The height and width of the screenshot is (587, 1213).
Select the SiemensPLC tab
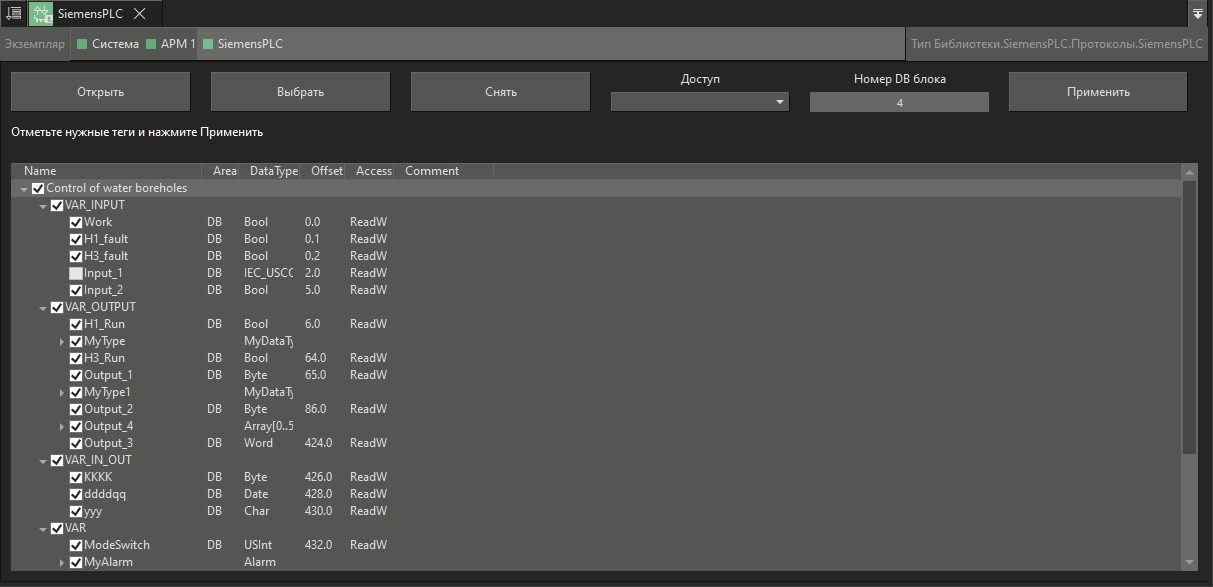coord(90,13)
